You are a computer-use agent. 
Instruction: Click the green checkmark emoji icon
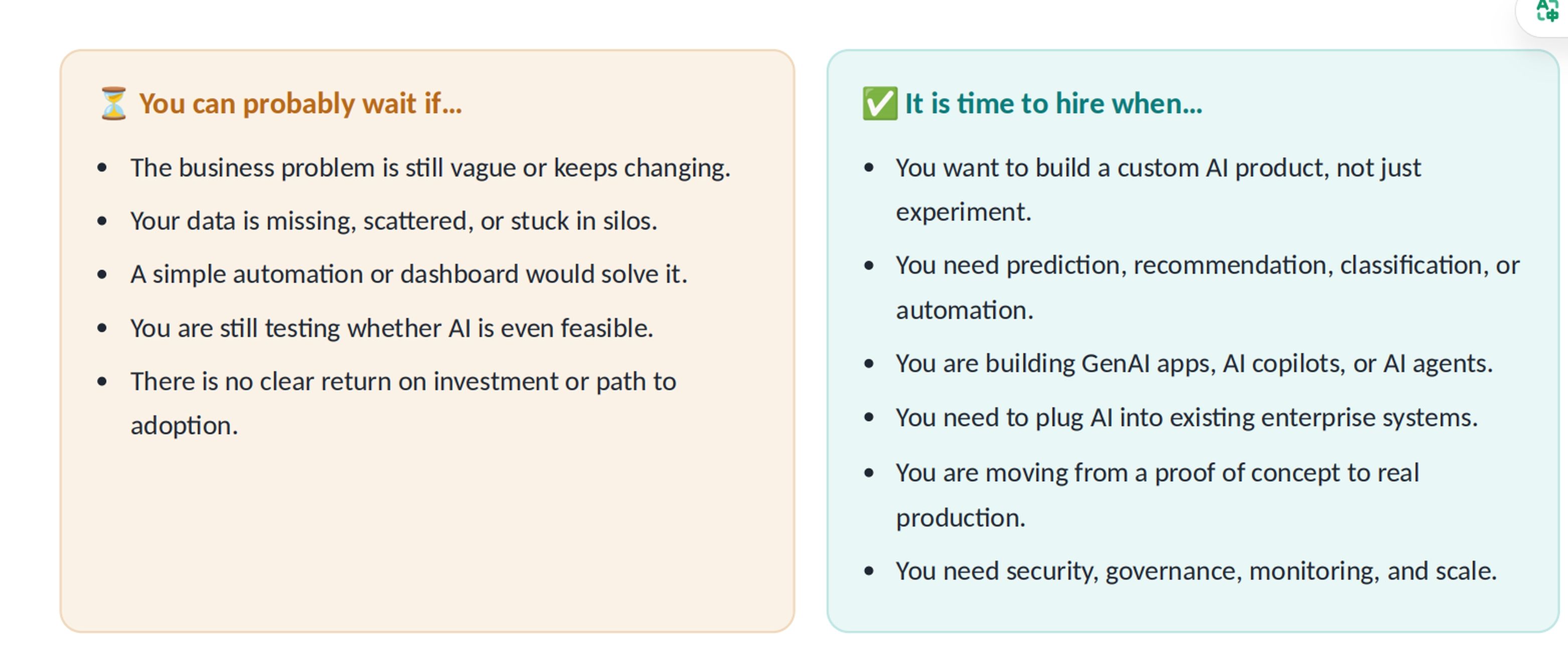[880, 103]
